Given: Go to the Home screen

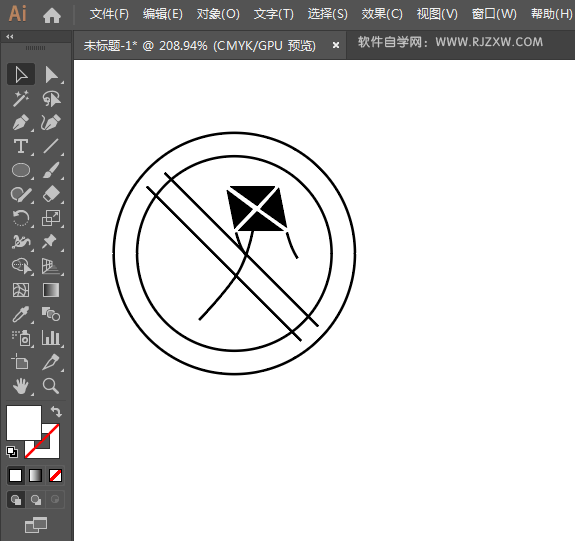Looking at the screenshot, I should click(x=52, y=15).
